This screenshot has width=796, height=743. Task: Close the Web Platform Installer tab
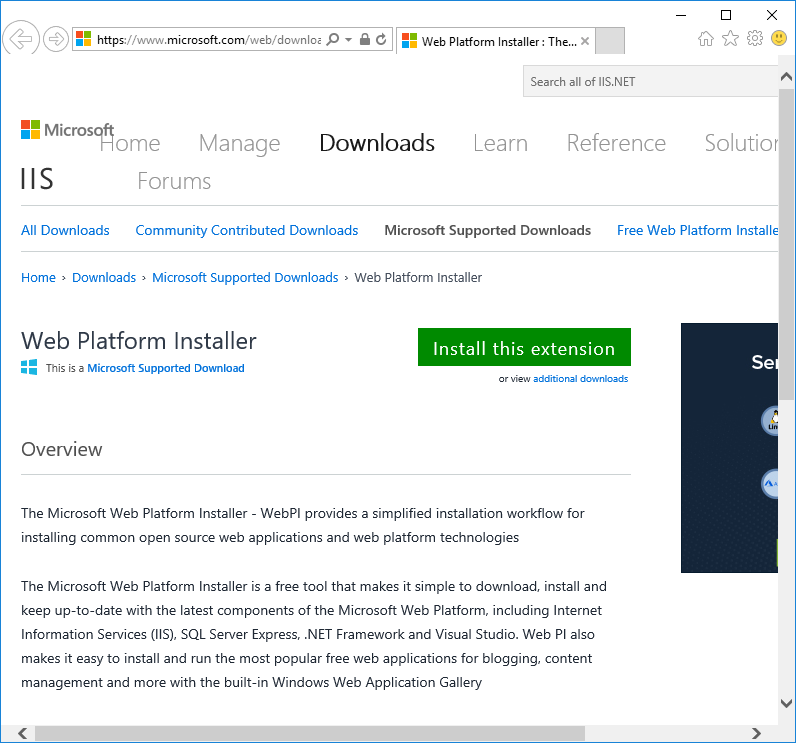[585, 41]
